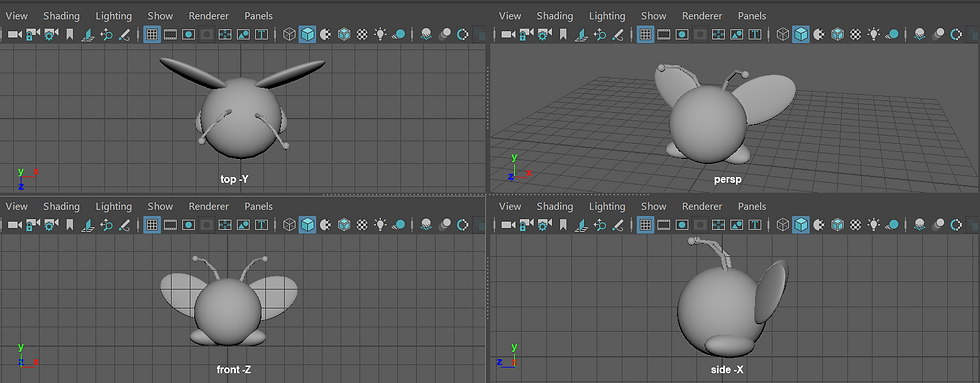The height and width of the screenshot is (383, 980).
Task: Toggle Grid display in top panel toolbar
Action: (152, 34)
